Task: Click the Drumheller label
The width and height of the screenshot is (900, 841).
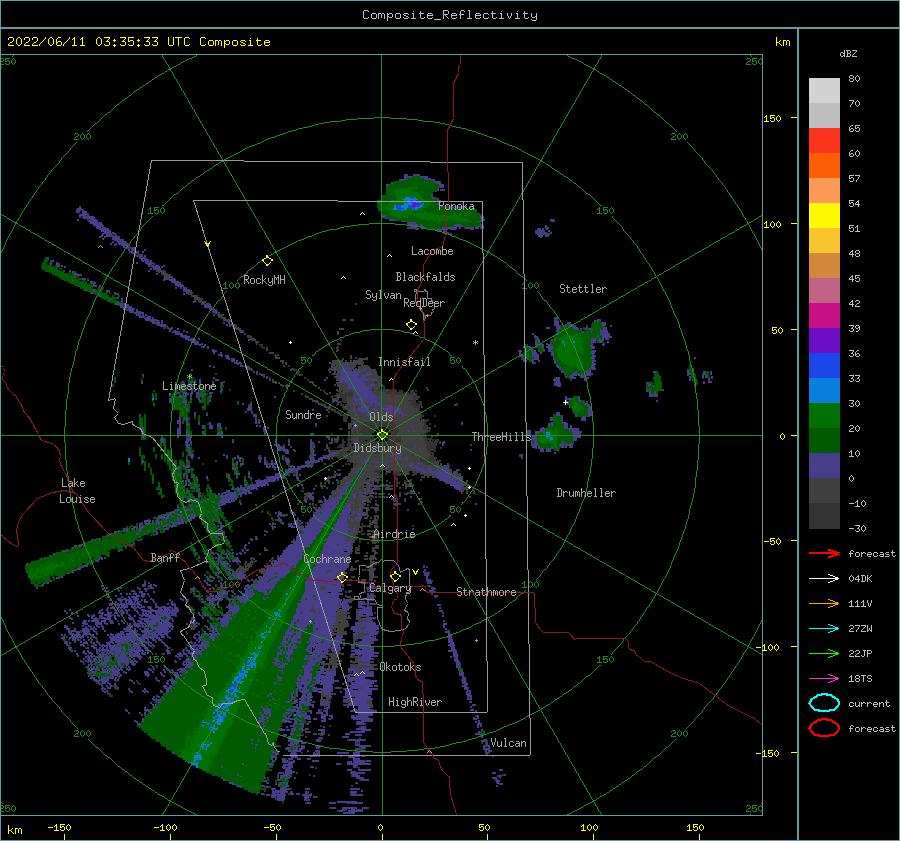Action: pyautogui.click(x=586, y=493)
